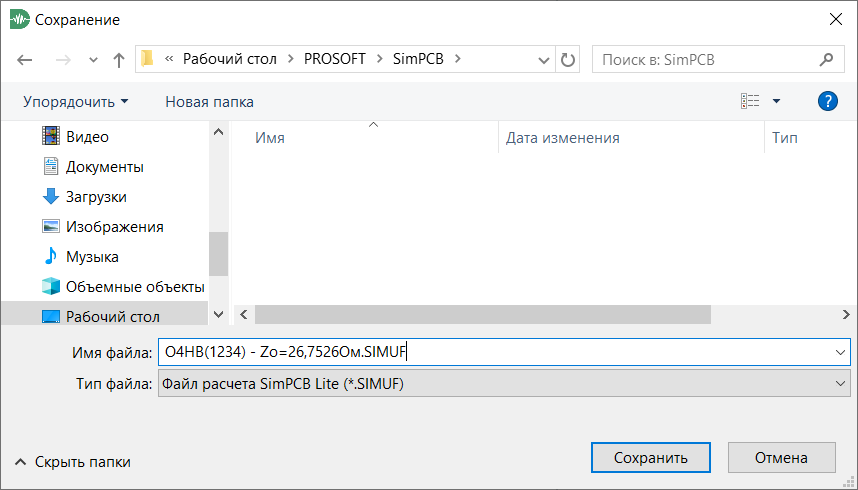Click the file list horizontal scrollbar thumb
The width and height of the screenshot is (858, 490).
[x=483, y=314]
